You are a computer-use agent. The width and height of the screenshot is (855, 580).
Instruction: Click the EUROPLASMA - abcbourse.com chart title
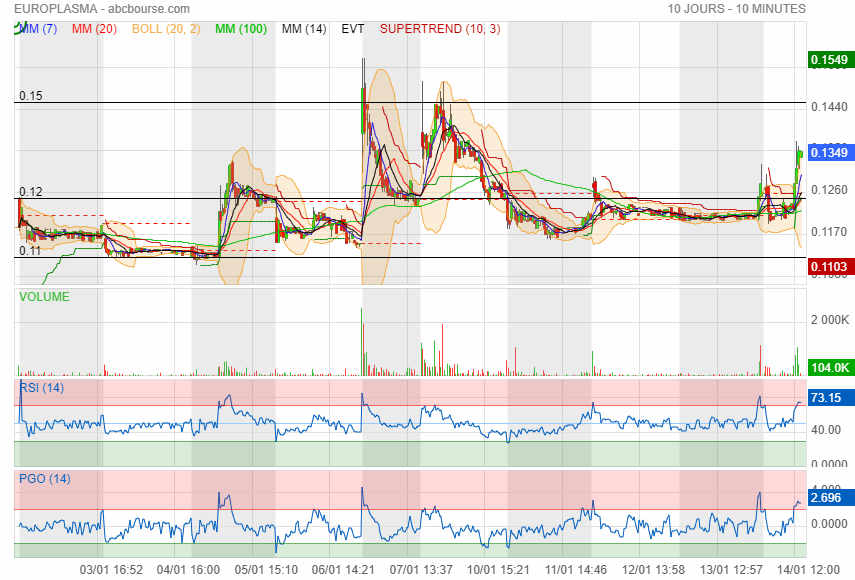coord(96,9)
